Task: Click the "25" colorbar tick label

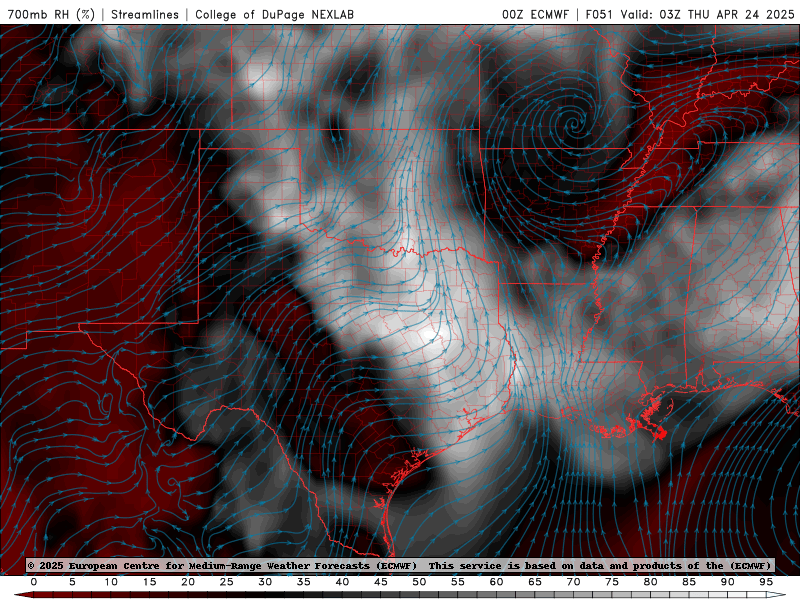Action: pos(227,582)
